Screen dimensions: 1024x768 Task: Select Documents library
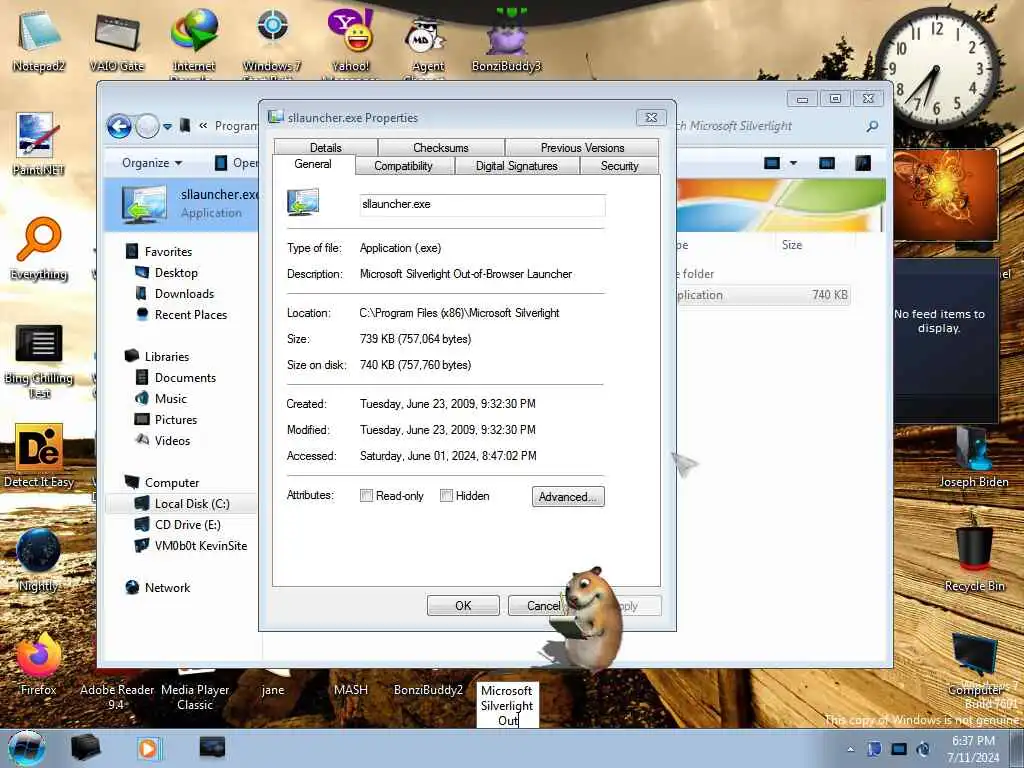(185, 377)
